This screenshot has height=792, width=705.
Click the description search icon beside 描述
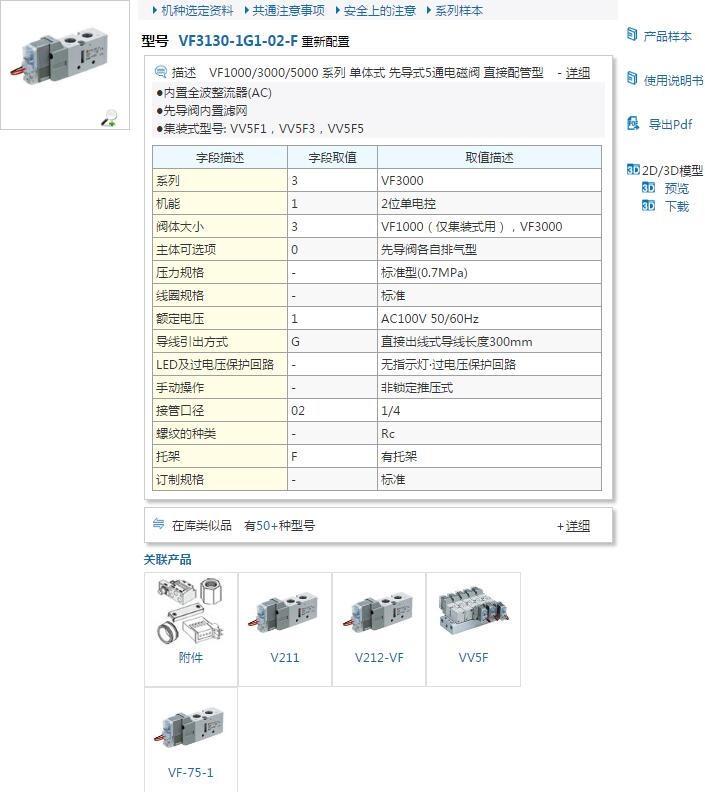(161, 72)
